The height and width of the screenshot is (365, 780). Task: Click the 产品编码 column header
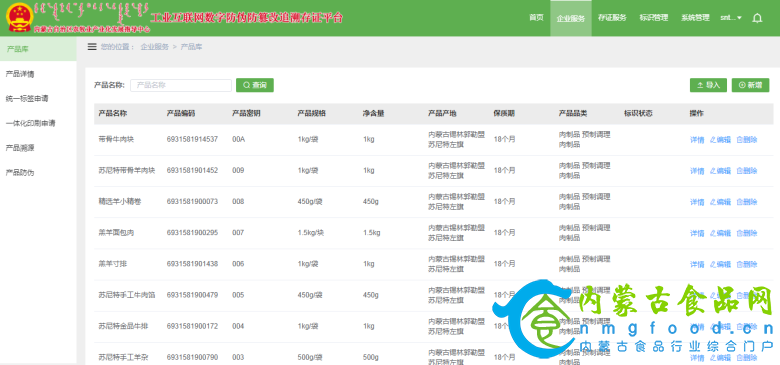(181, 113)
